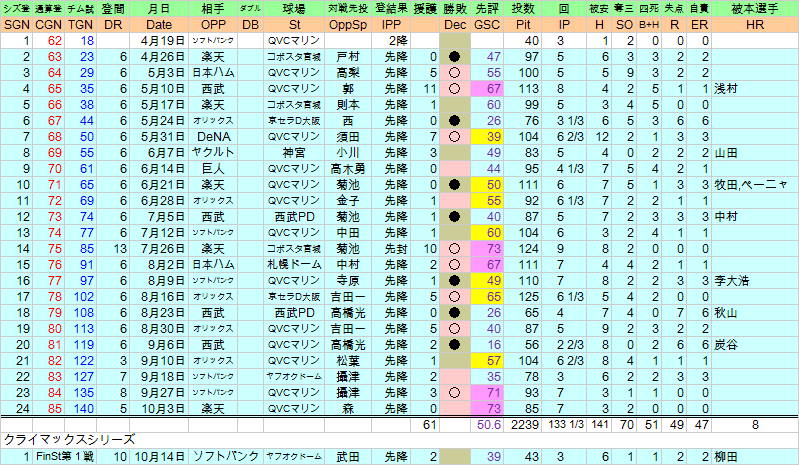Click the クライマックスシリーズ section label
The width and height of the screenshot is (799, 465).
pyautogui.click(x=69, y=440)
